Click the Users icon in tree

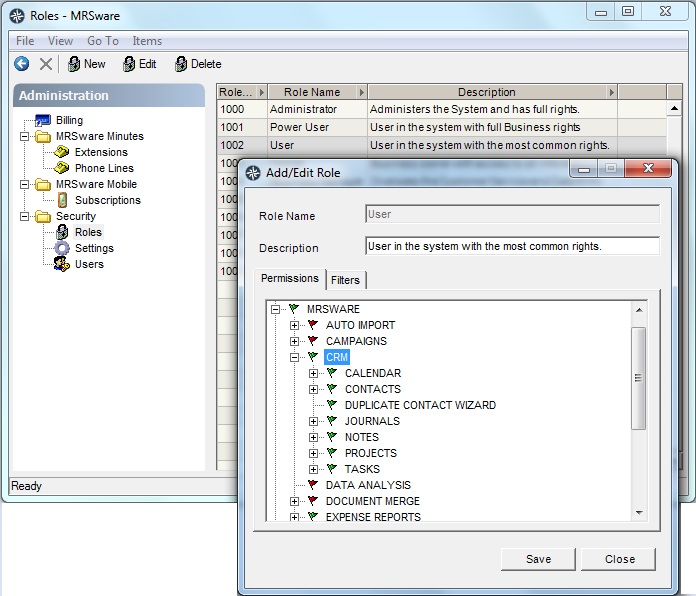pyautogui.click(x=62, y=264)
